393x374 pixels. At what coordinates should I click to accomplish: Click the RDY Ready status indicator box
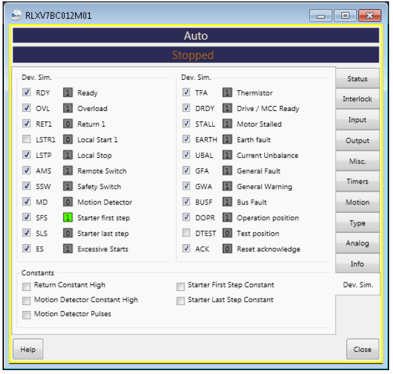click(68, 92)
